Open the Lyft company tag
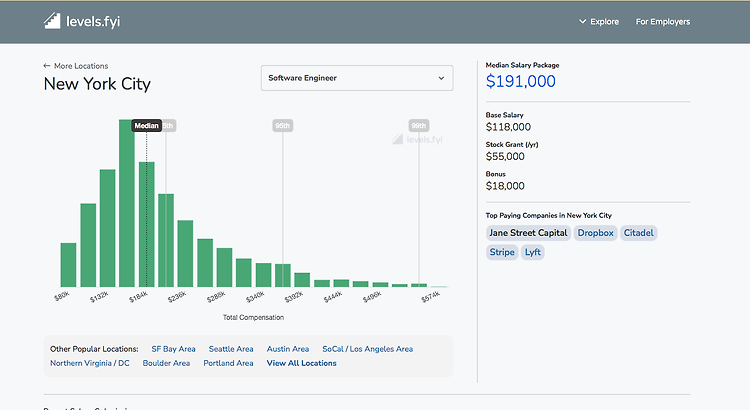 pos(532,252)
